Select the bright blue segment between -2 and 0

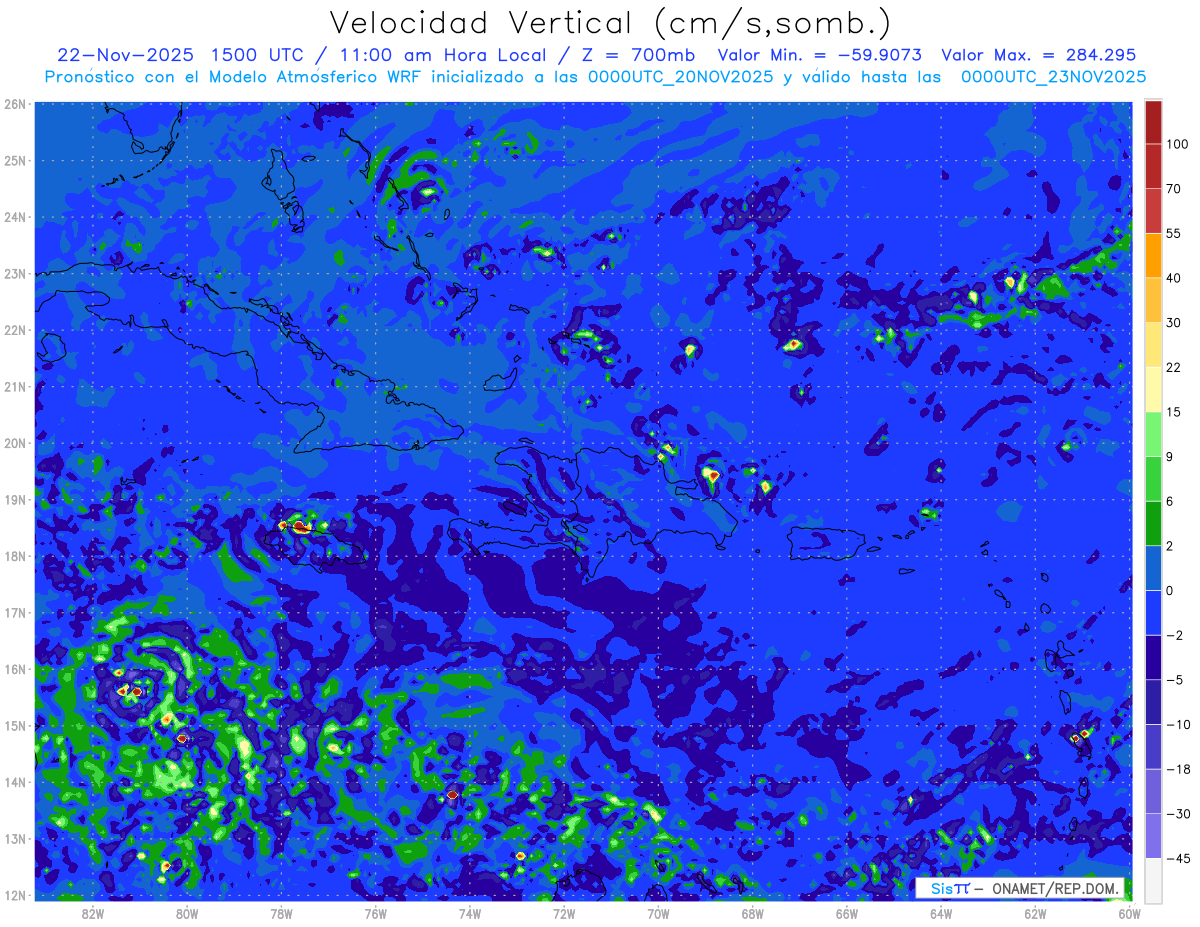(x=1153, y=612)
